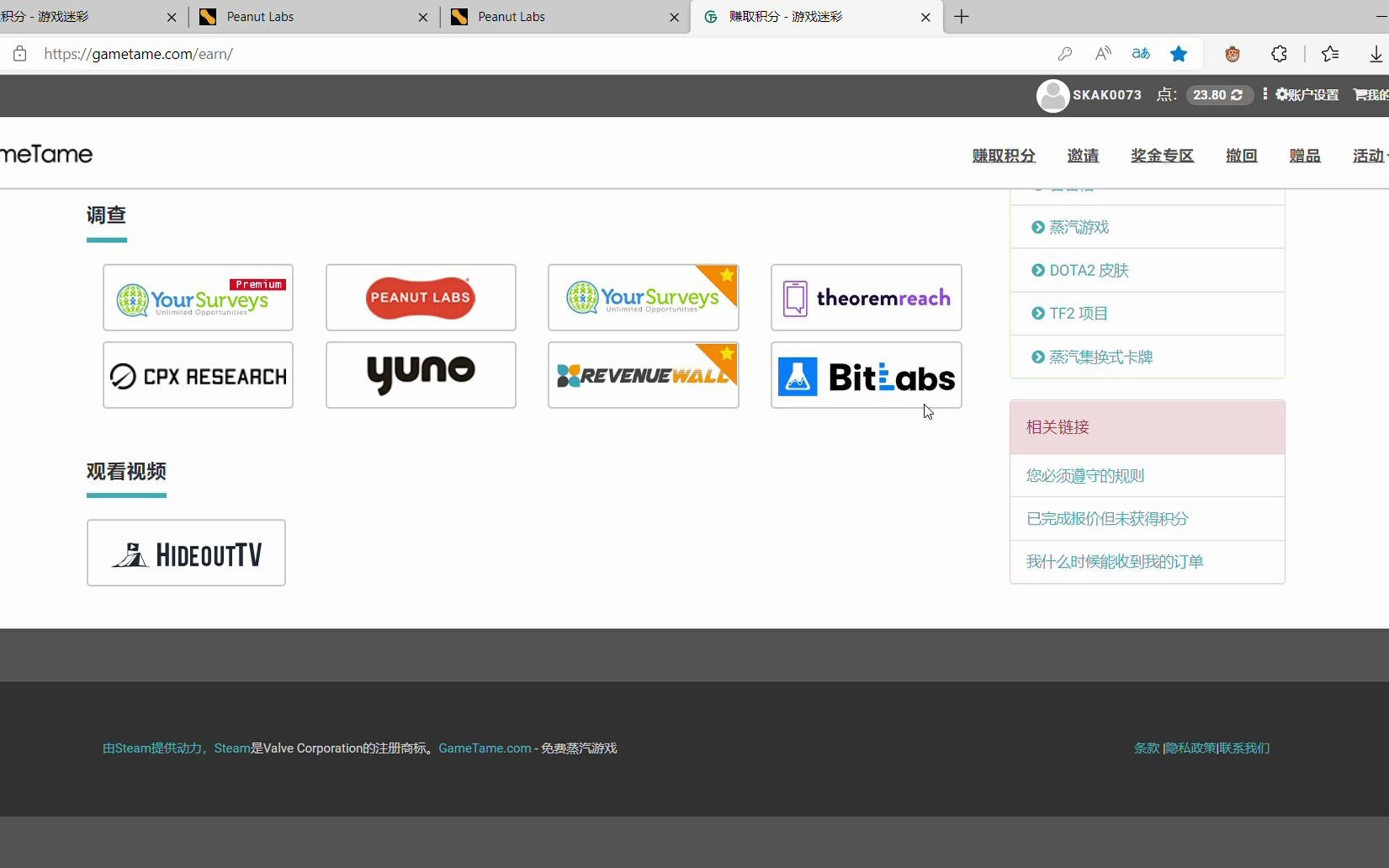Click the 由Steam提供动力 footer link
This screenshot has width=1389, height=868.
[152, 749]
